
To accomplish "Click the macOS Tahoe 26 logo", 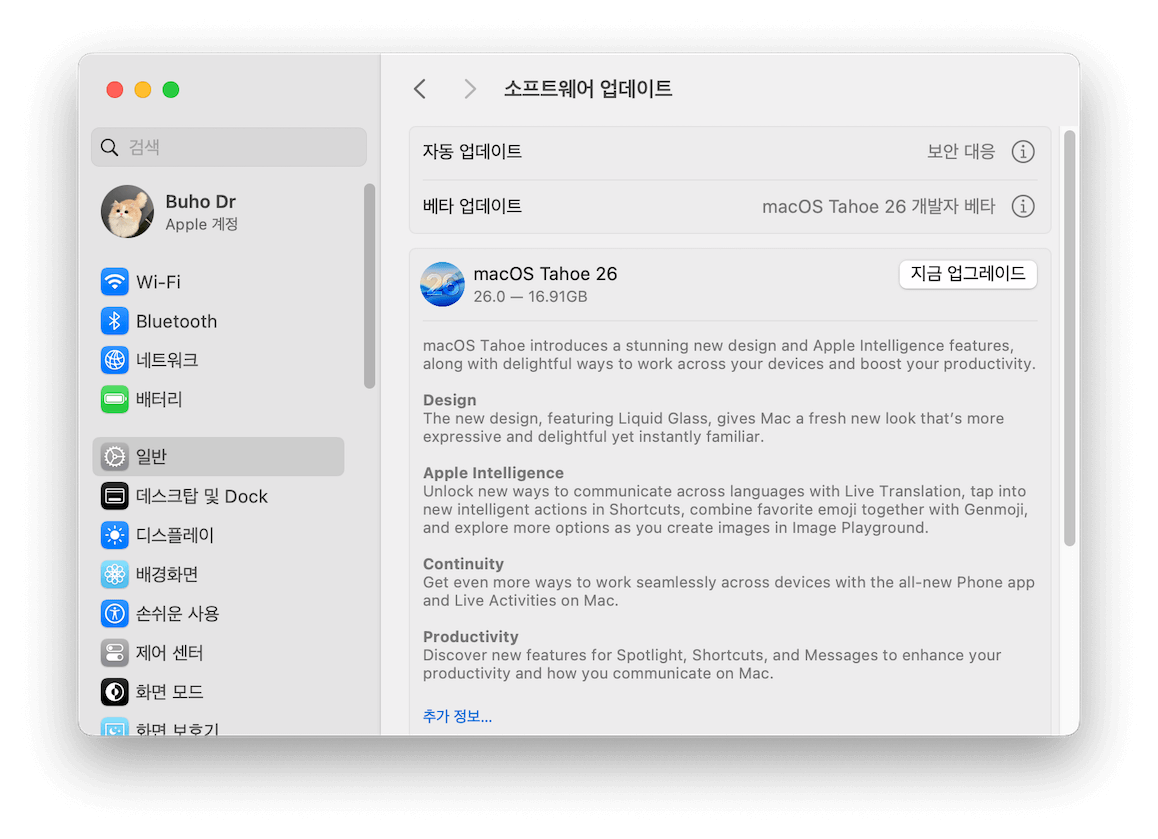I will (442, 284).
